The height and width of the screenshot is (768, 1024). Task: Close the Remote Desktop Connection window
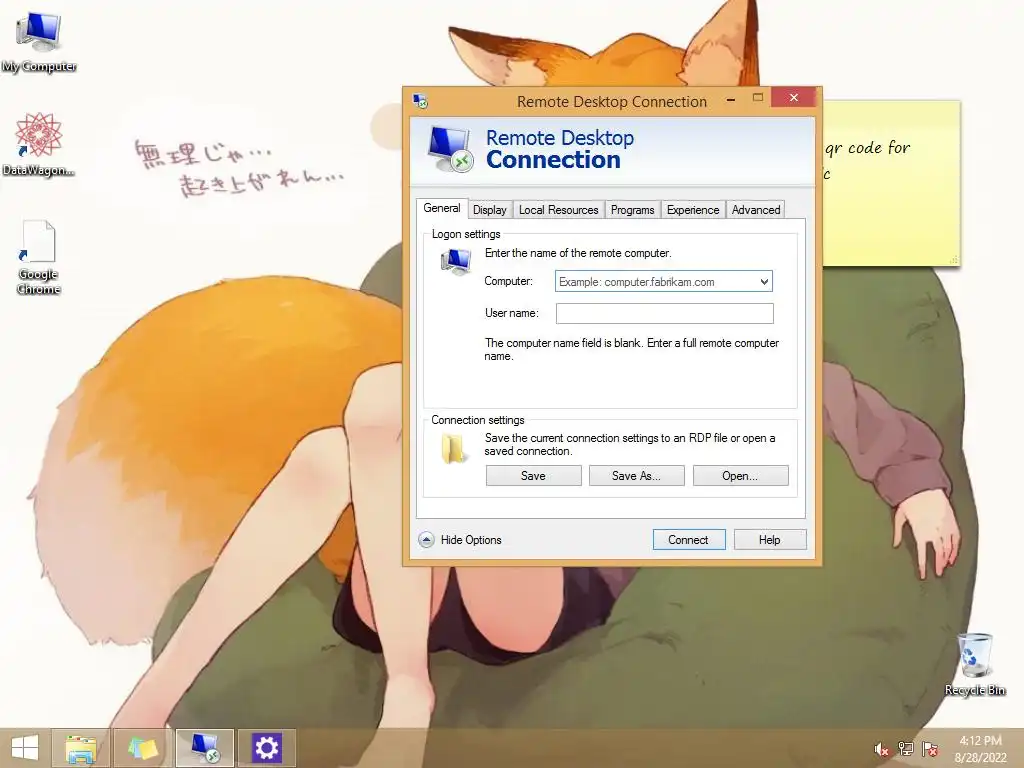coord(793,97)
